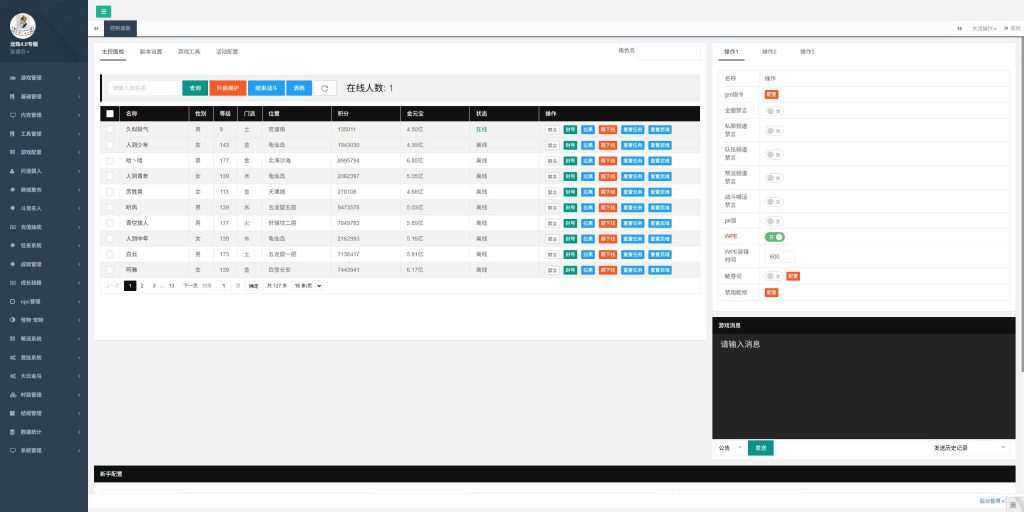Click the admin avatar image in sidebar
The width and height of the screenshot is (1024, 512).
pos(22,26)
